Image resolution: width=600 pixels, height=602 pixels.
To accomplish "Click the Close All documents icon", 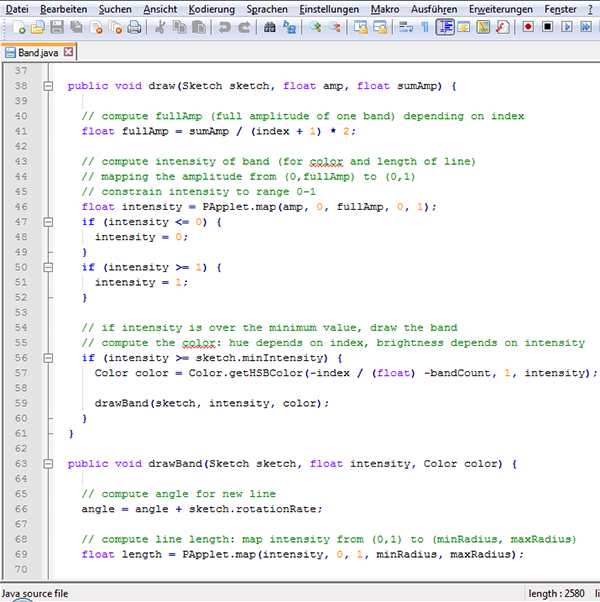I will (x=115, y=27).
